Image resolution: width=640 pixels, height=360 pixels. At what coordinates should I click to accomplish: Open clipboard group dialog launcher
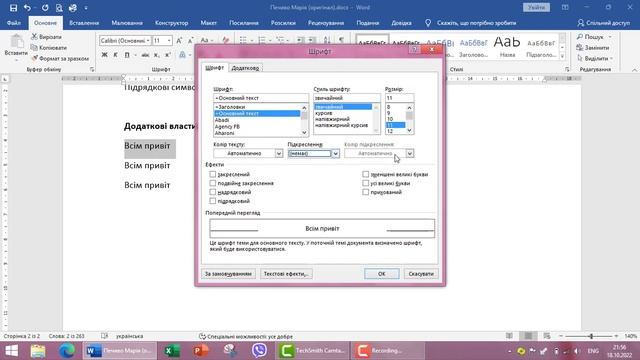click(92, 69)
